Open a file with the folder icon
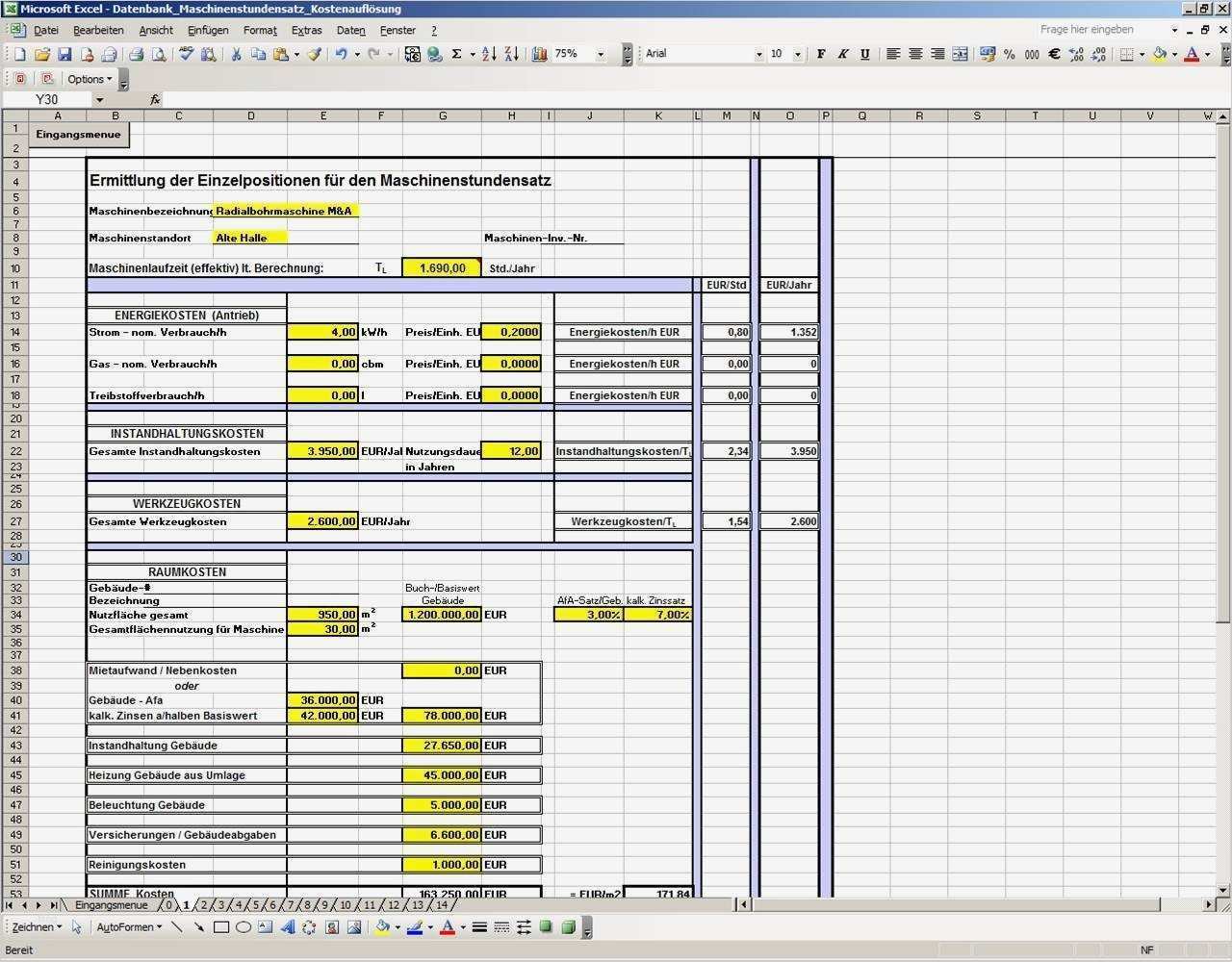1232x962 pixels. click(42, 55)
